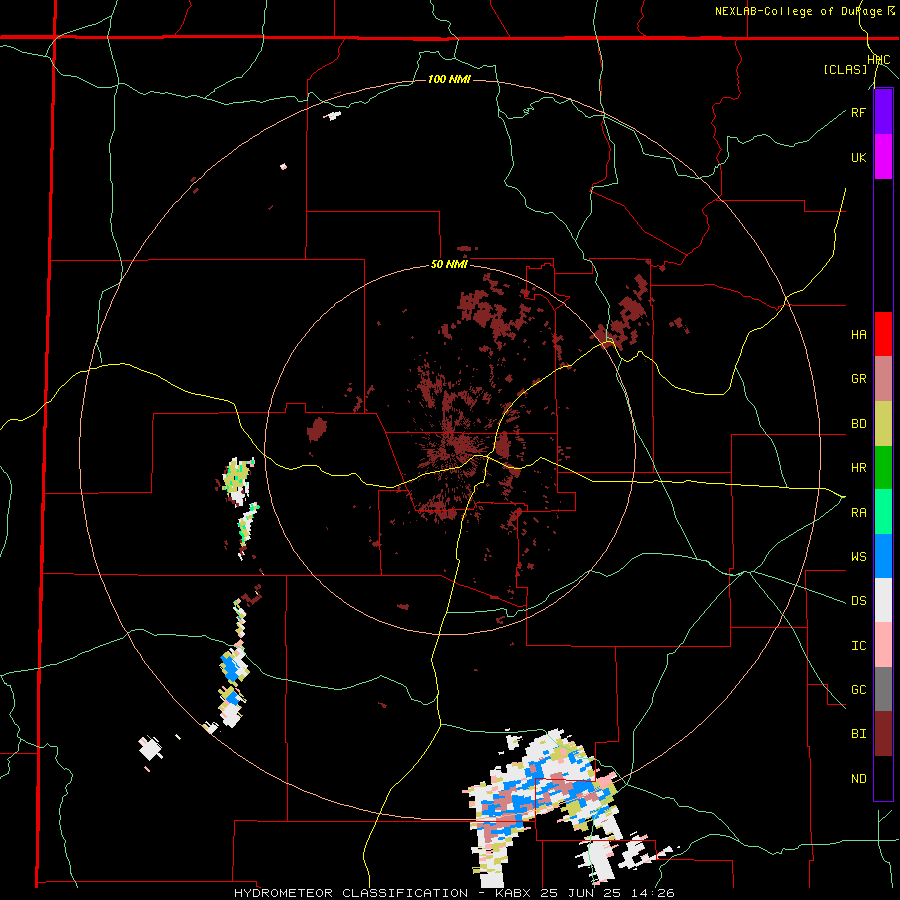Click the RF purple legend swatch

883,112
